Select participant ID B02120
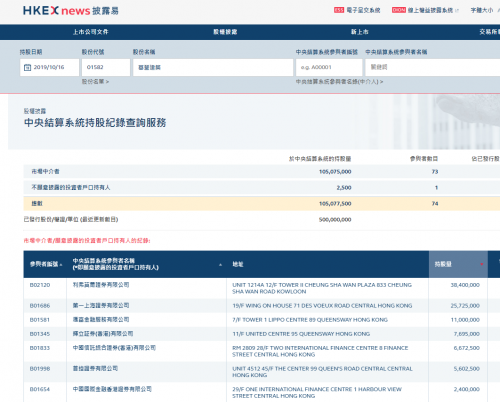The width and height of the screenshot is (500, 402). point(40,285)
